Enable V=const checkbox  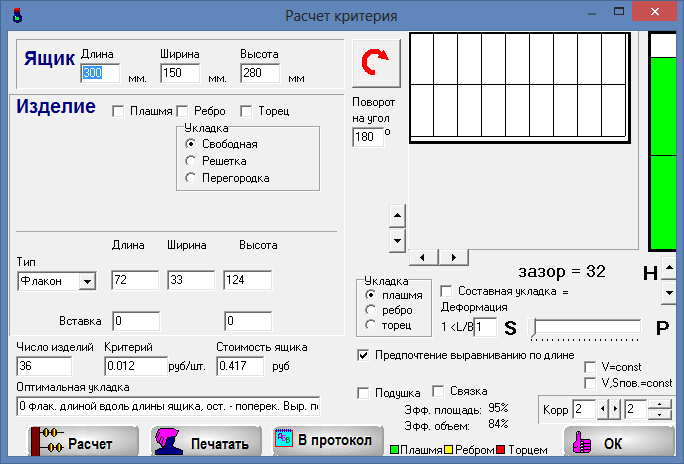(590, 367)
